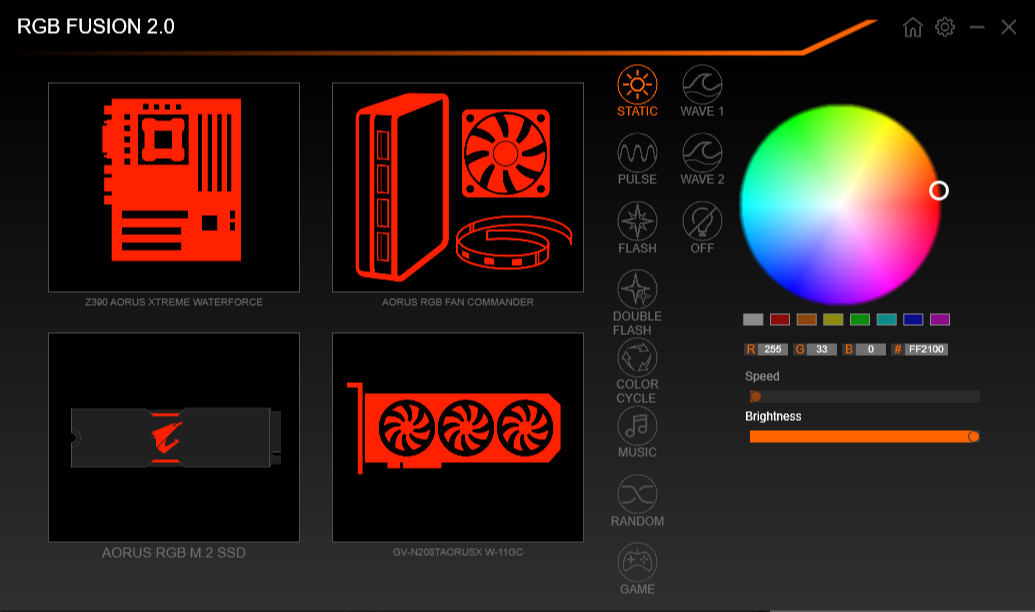This screenshot has width=1035, height=612.
Task: Switch to the Wave 1 effect
Action: pyautogui.click(x=701, y=89)
